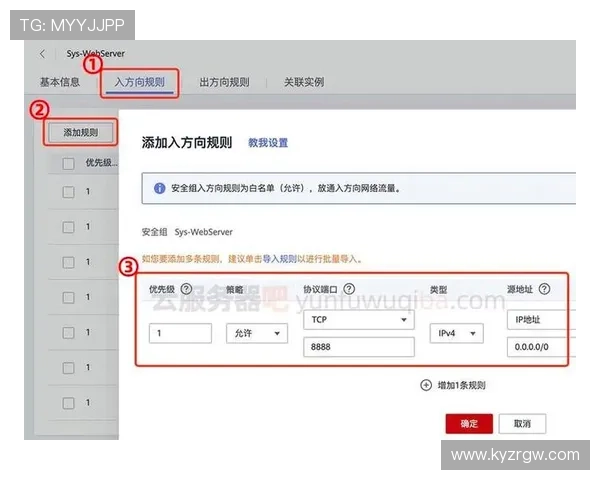Click the blue info icon in the notice
Viewport: 600px width, 480px height.
[x=159, y=188]
